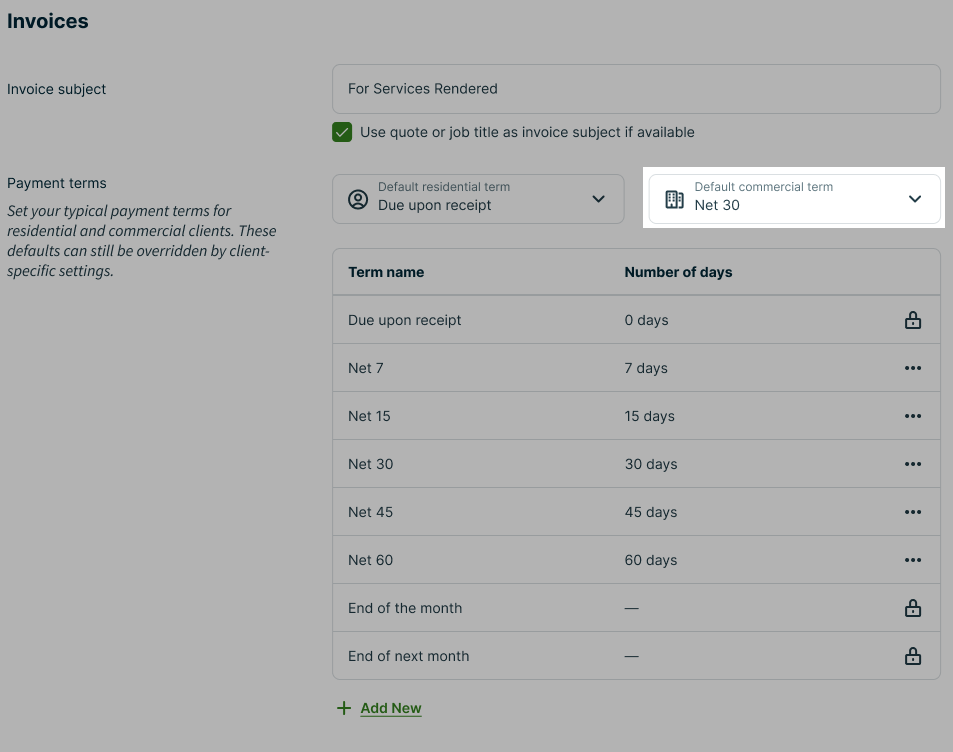Click the Number of days column header

[678, 272]
